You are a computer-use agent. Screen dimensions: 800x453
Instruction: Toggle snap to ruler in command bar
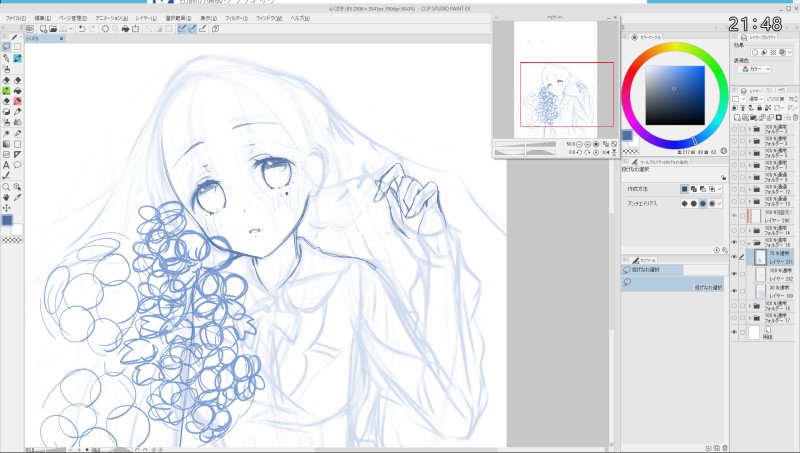182,29
